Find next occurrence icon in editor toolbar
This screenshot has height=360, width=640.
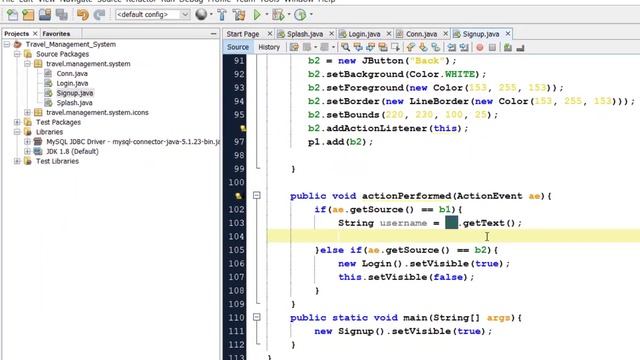point(370,47)
